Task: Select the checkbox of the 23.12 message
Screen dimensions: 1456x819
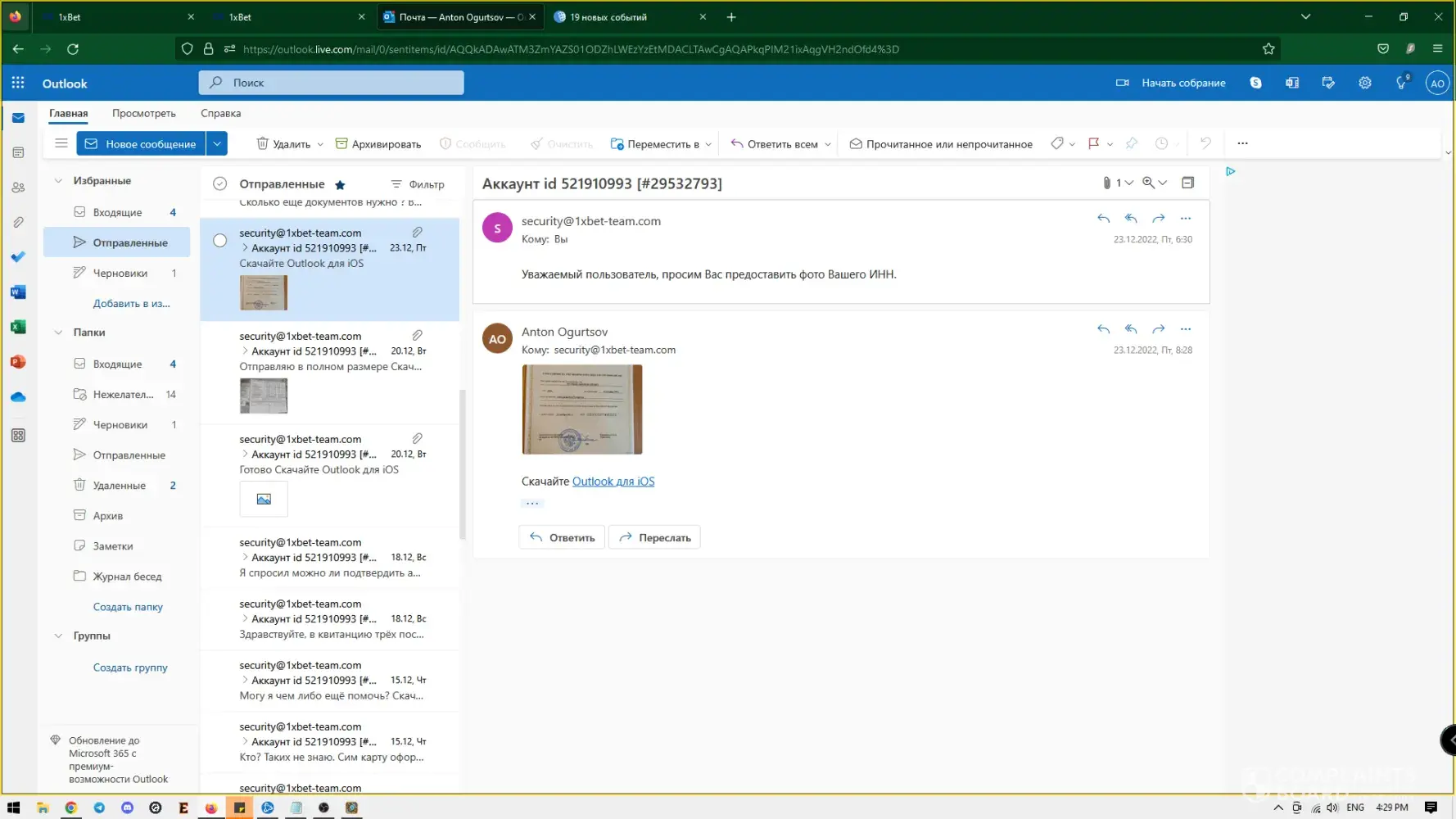Action: coord(219,241)
